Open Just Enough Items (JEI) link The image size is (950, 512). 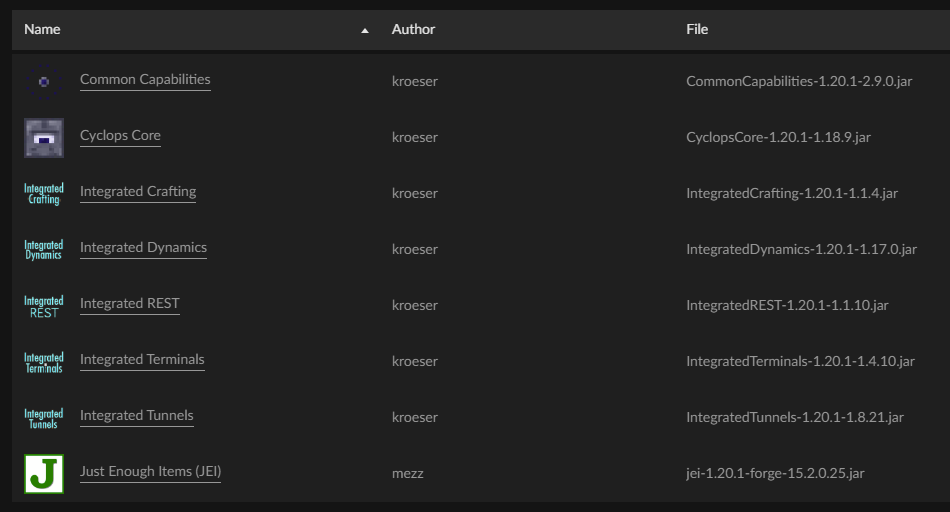pyautogui.click(x=150, y=472)
